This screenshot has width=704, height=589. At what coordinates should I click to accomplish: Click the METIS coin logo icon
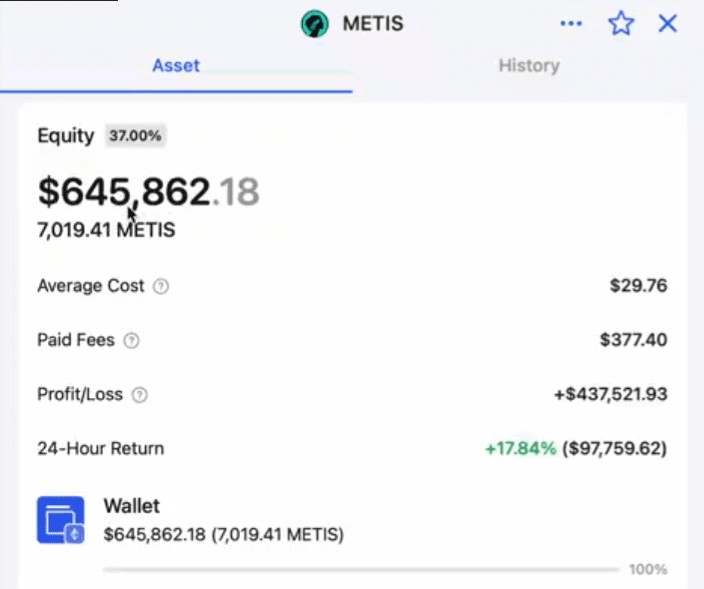315,23
